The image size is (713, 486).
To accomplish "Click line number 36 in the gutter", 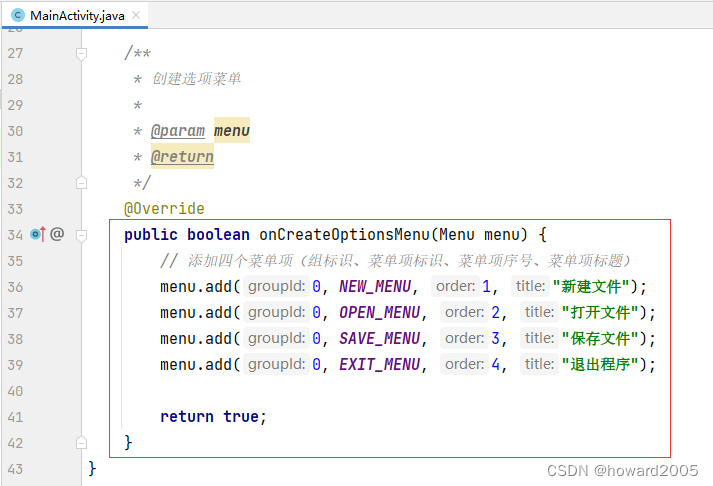I will pos(15,287).
